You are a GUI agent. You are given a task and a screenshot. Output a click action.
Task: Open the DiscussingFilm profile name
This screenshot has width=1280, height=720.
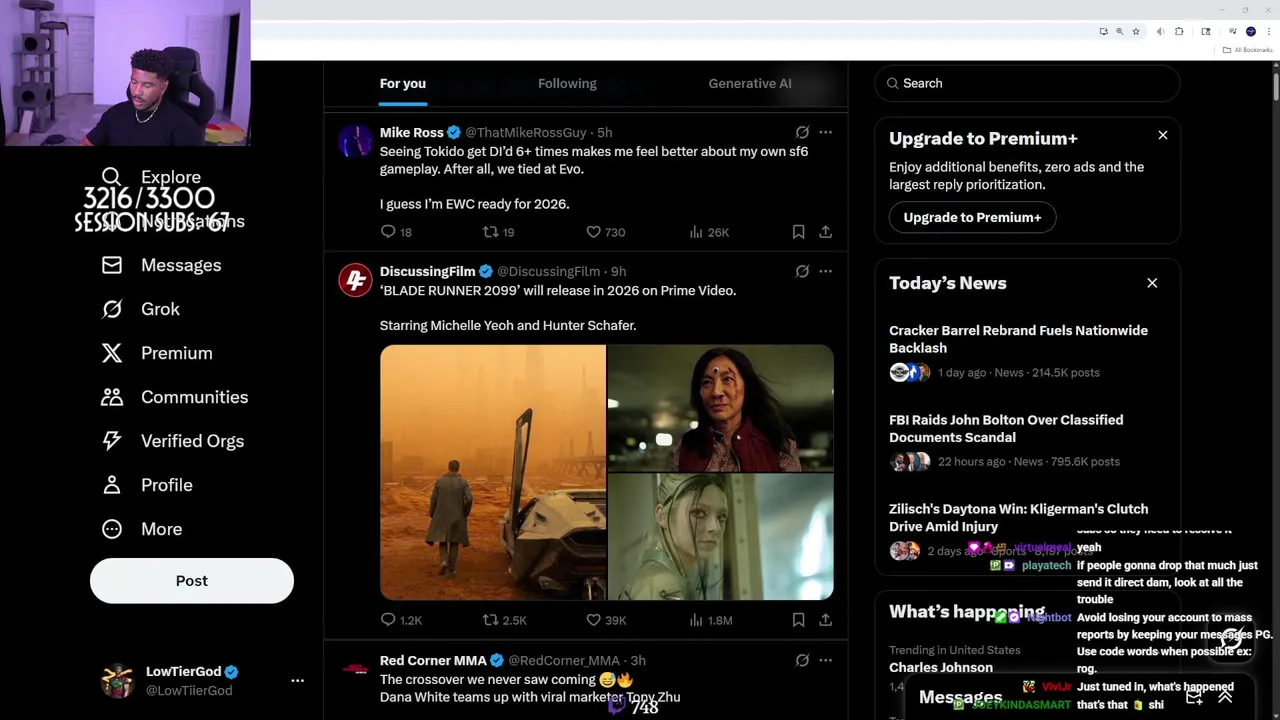pos(427,271)
